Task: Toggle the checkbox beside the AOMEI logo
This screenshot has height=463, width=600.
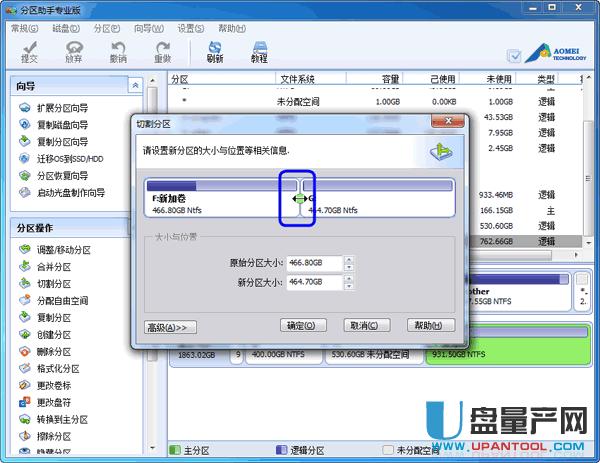Action: [x=514, y=57]
